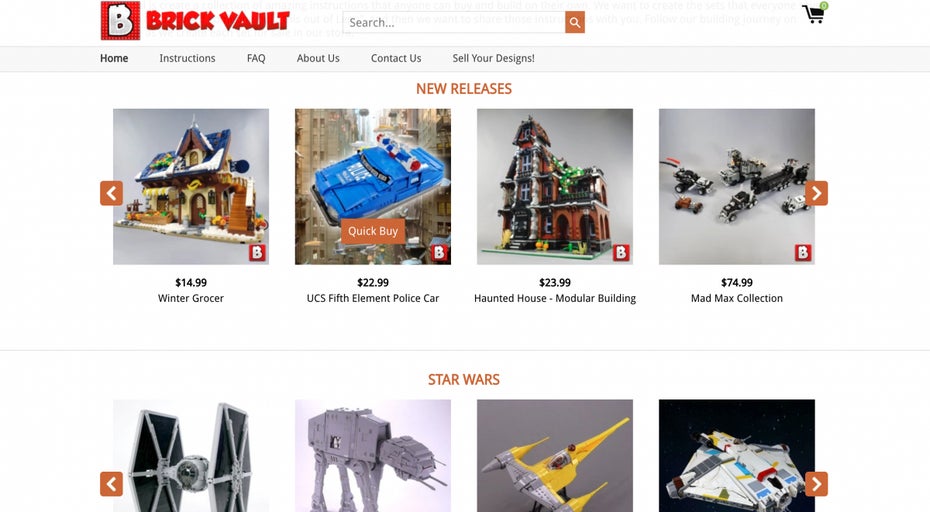The height and width of the screenshot is (512, 930).
Task: Open the About Us page
Action: pos(318,58)
